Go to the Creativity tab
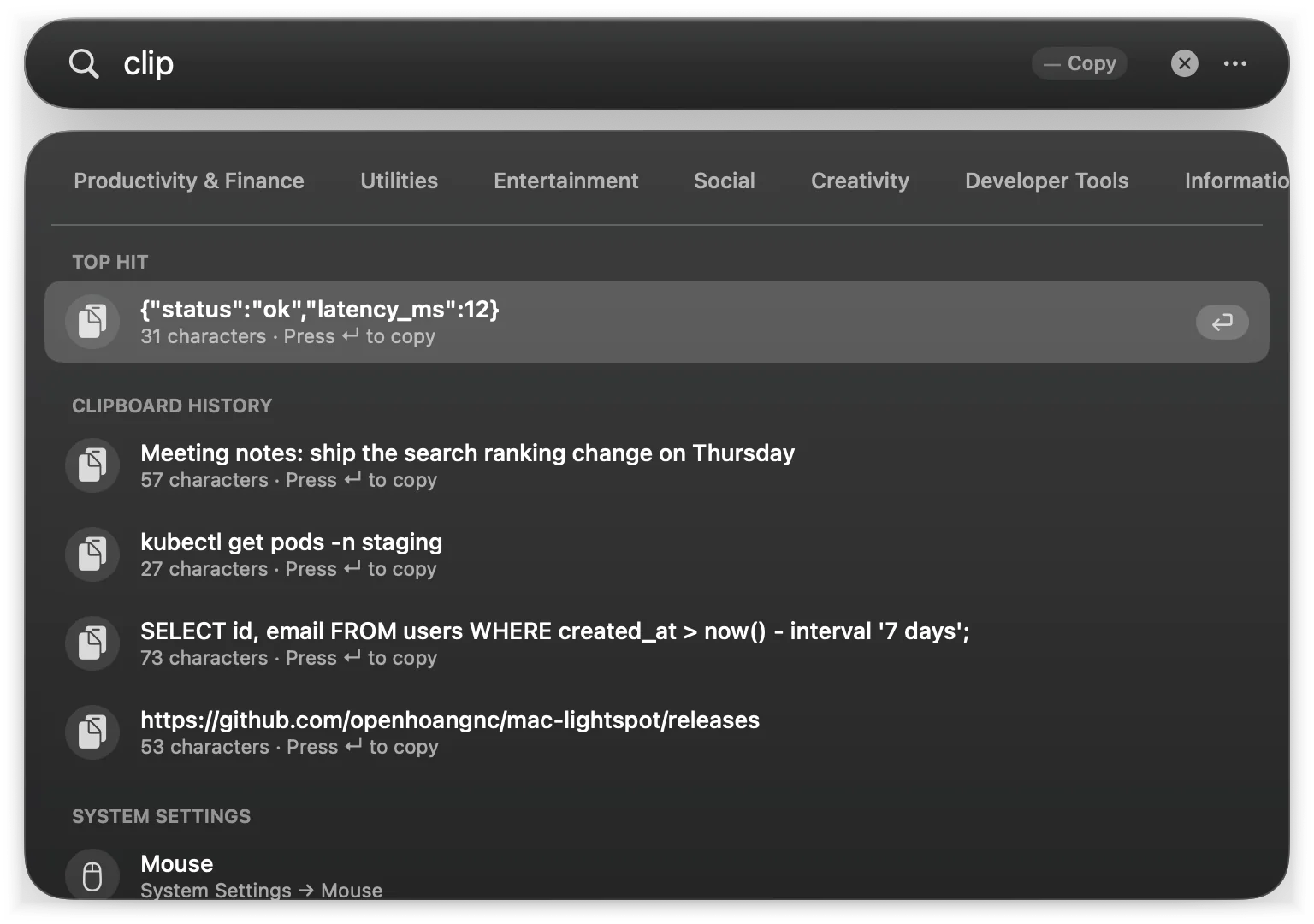This screenshot has height=924, width=1314. [x=860, y=181]
